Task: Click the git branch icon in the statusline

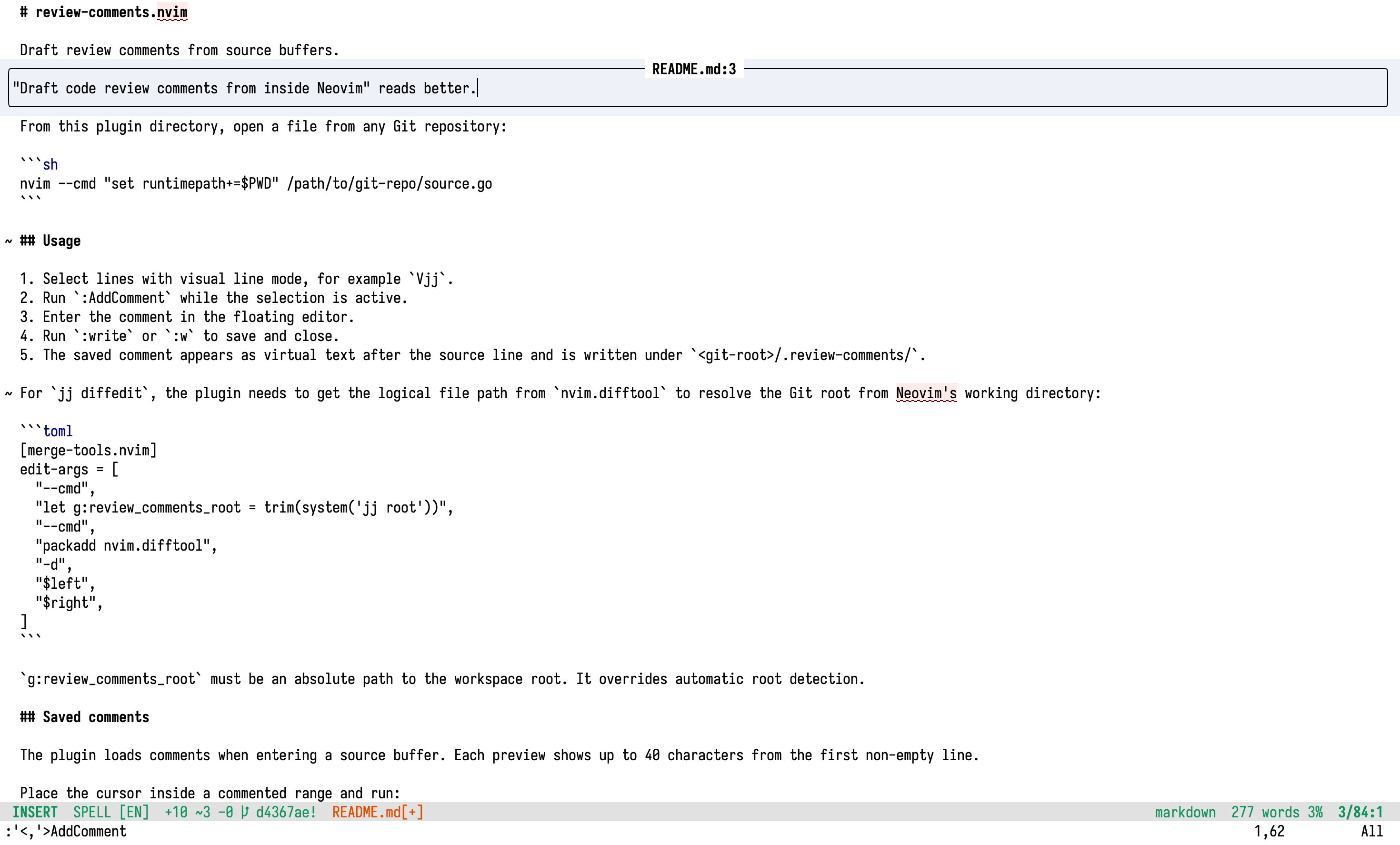Action: pyautogui.click(x=244, y=812)
